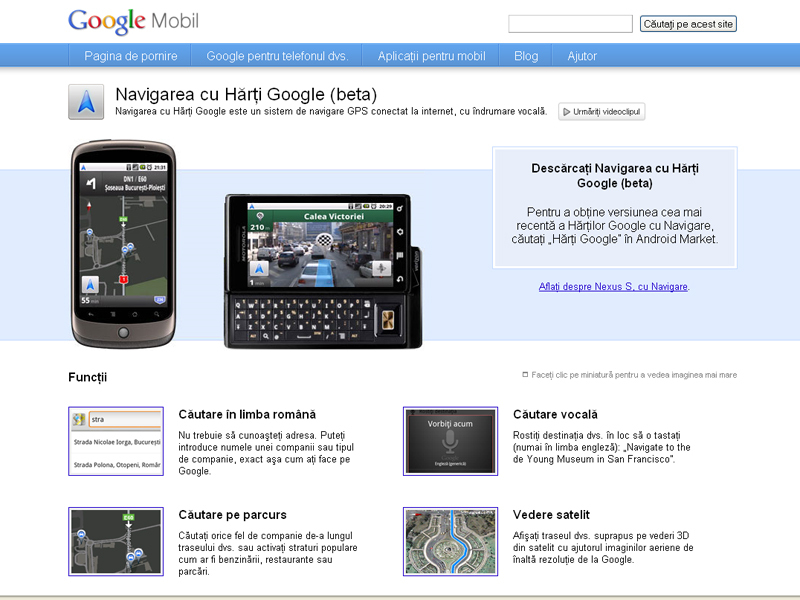The height and width of the screenshot is (600, 800).
Task: Open the 'Pagina de pornire' menu item
Action: pos(131,56)
